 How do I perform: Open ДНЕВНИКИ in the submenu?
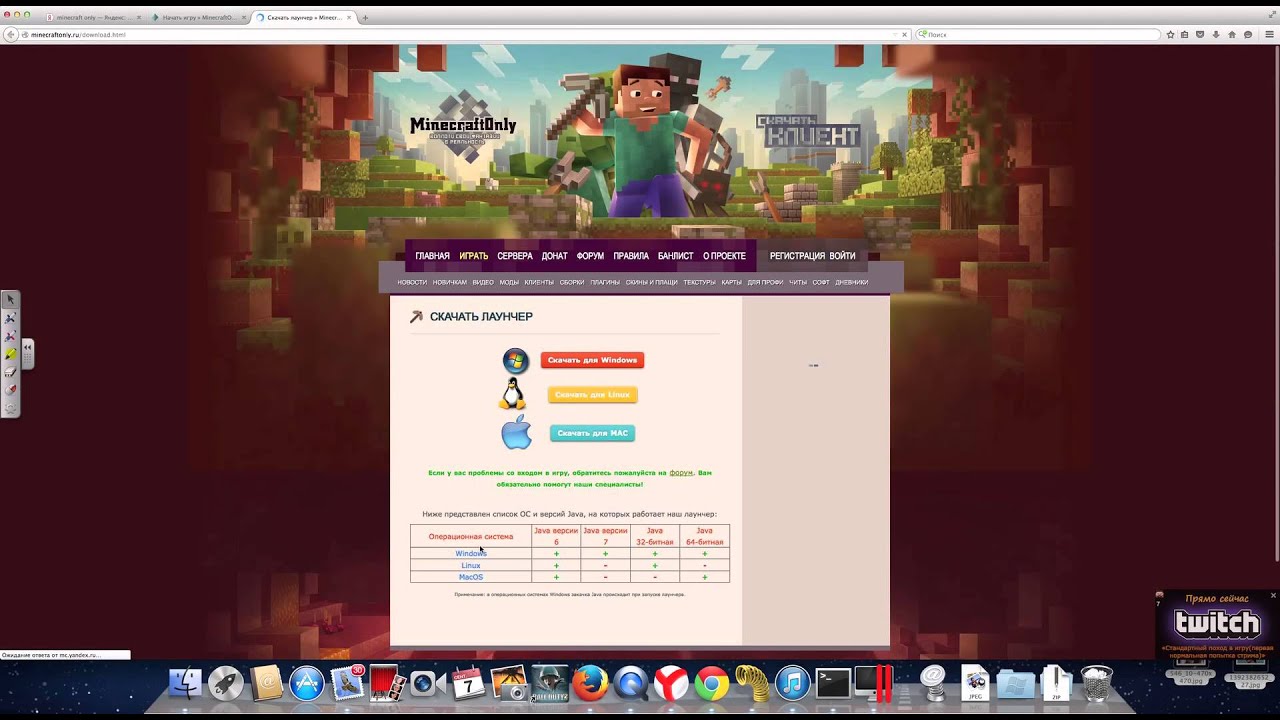852,283
